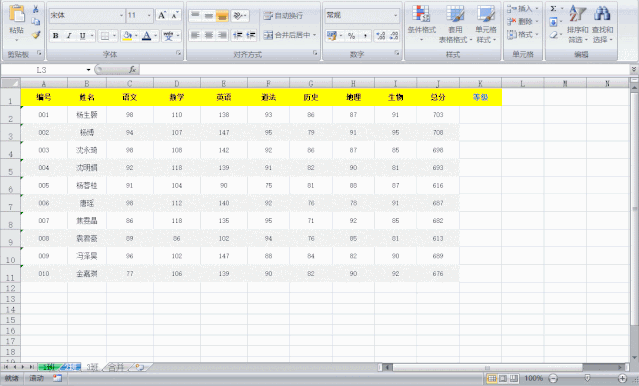The height and width of the screenshot is (386, 639).
Task: Open 排序和筛选 sort and filter
Action: (x=577, y=24)
